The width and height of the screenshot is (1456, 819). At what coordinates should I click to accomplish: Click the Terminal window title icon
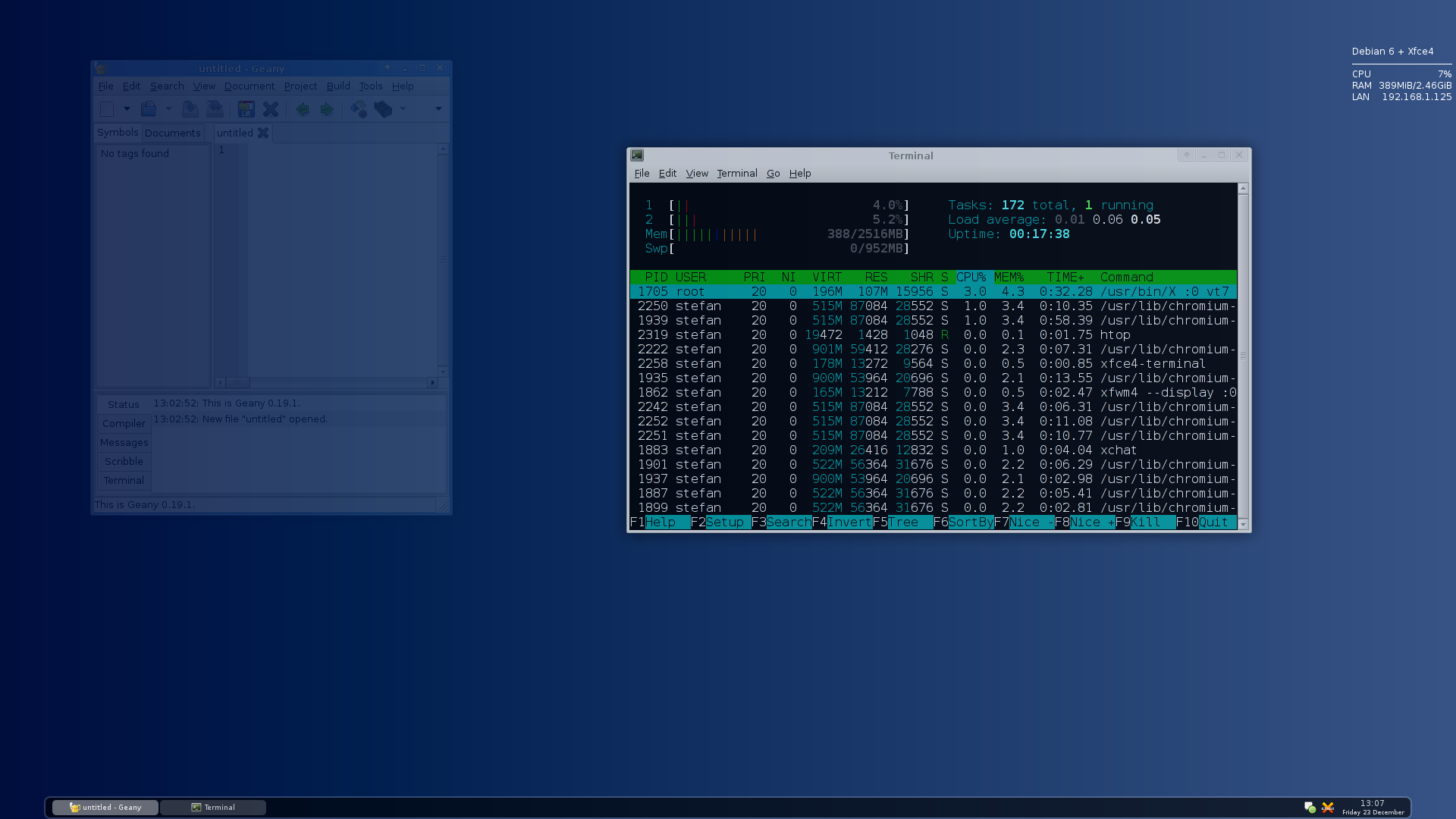click(x=637, y=155)
